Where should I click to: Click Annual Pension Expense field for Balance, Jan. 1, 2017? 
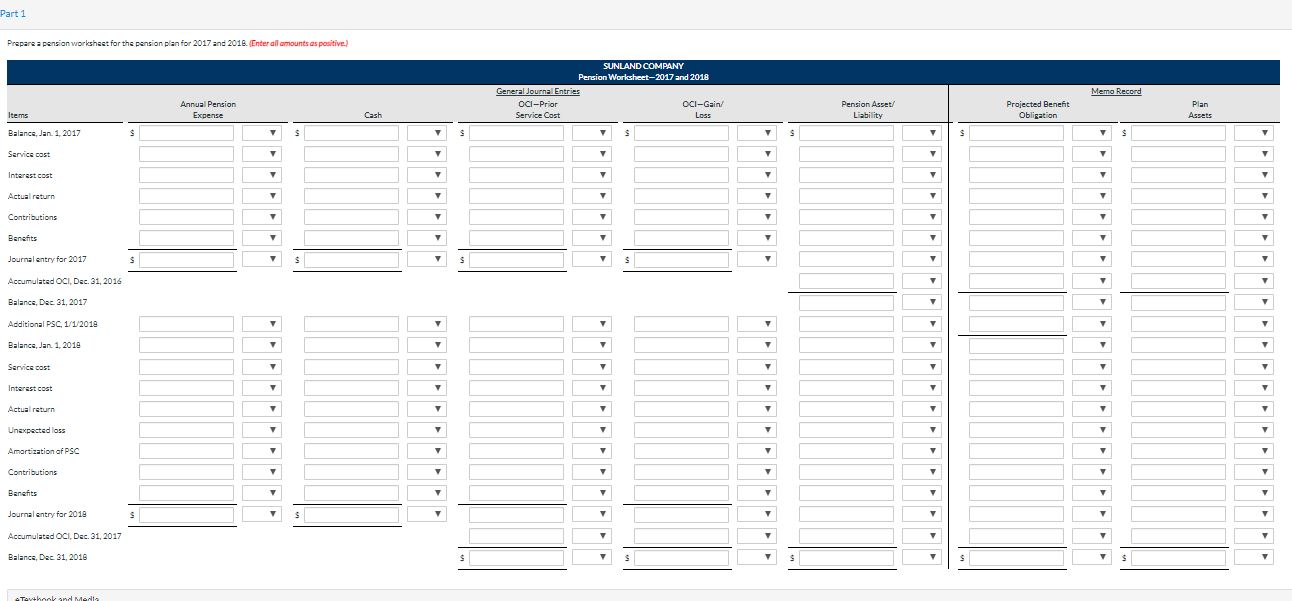[x=186, y=133]
